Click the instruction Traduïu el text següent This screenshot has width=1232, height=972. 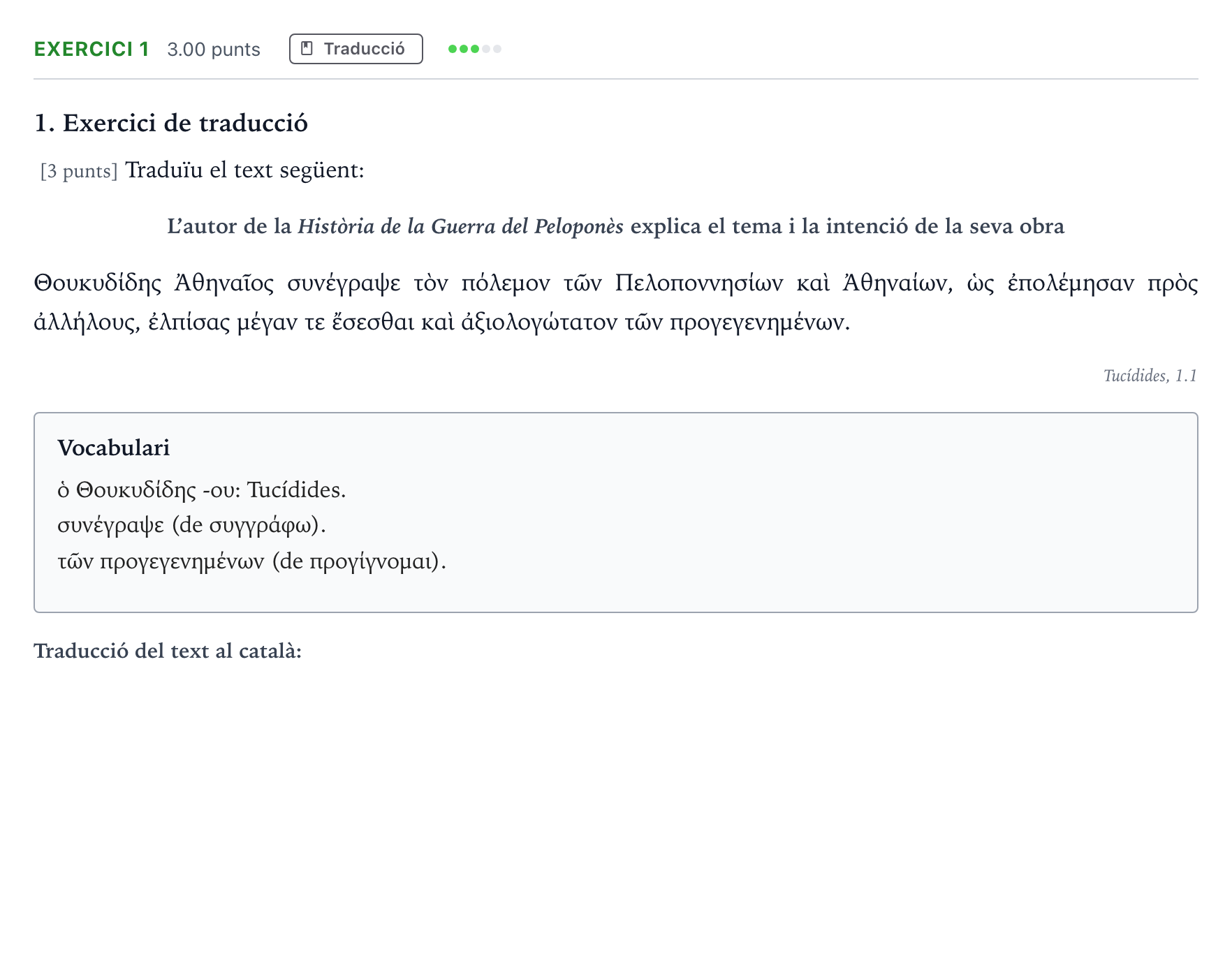pyautogui.click(x=244, y=170)
